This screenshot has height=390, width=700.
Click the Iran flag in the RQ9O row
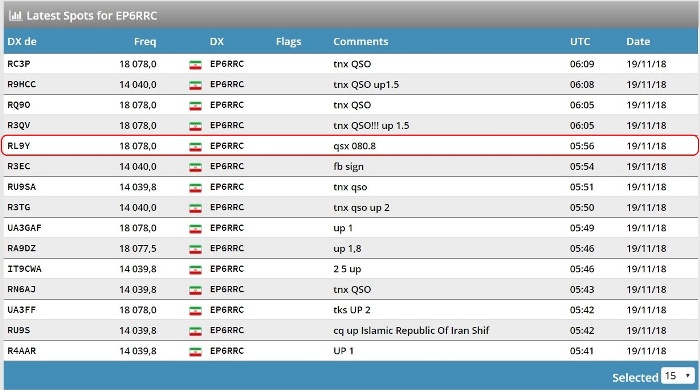point(195,106)
